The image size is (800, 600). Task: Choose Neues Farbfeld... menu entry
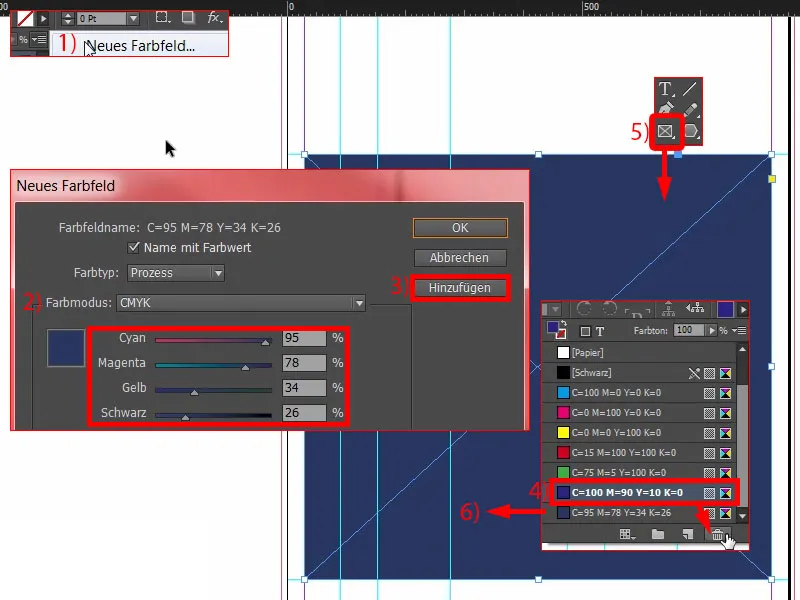coord(140,45)
